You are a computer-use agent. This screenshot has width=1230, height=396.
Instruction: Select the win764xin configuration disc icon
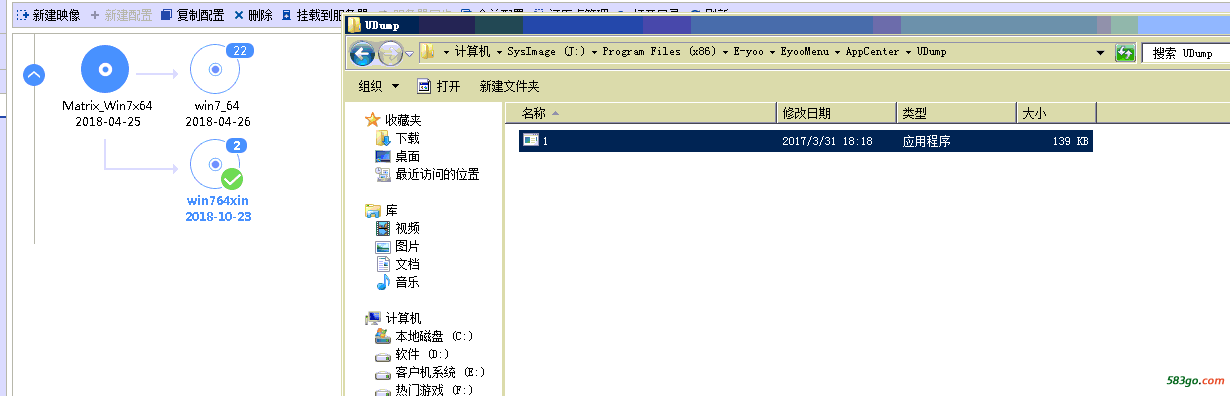click(x=214, y=164)
